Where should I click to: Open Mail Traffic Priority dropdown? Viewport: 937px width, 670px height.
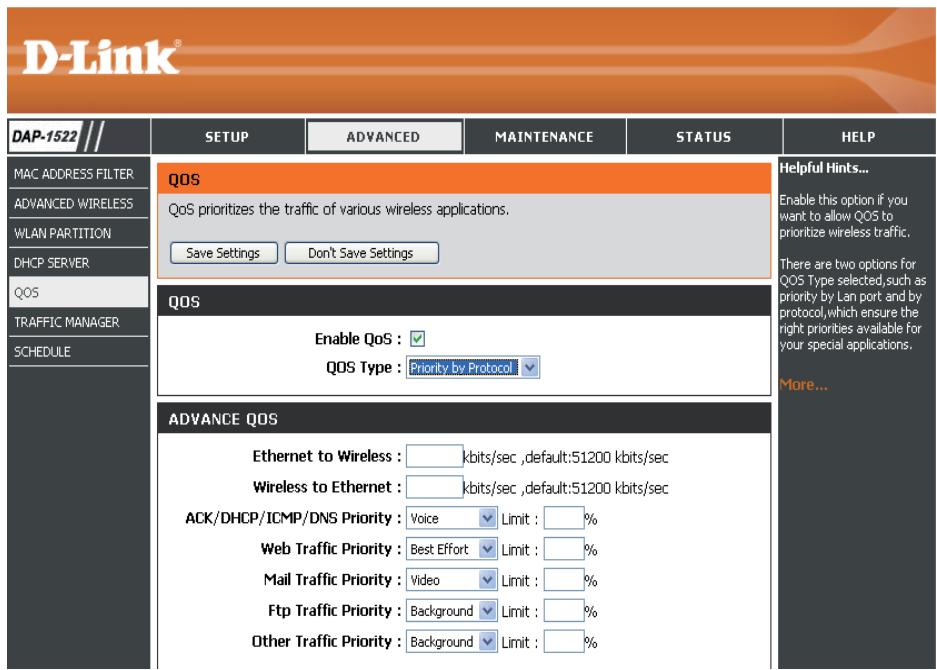click(x=451, y=580)
